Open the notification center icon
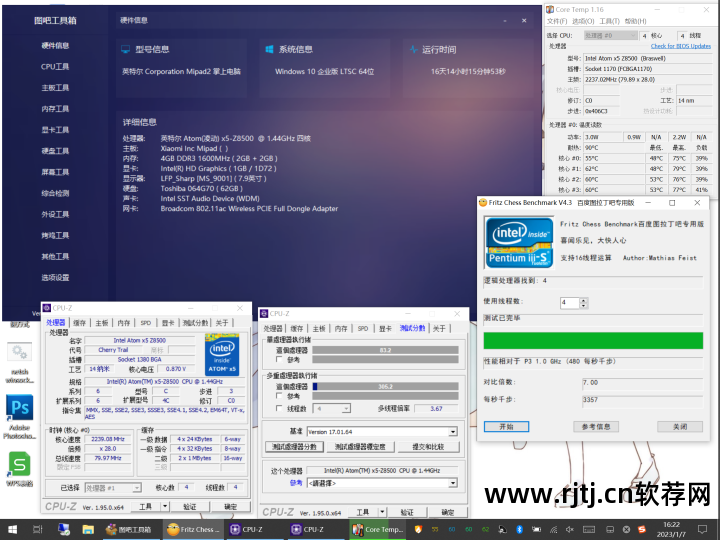Screen dimensions: 720x540 [x=702, y=529]
